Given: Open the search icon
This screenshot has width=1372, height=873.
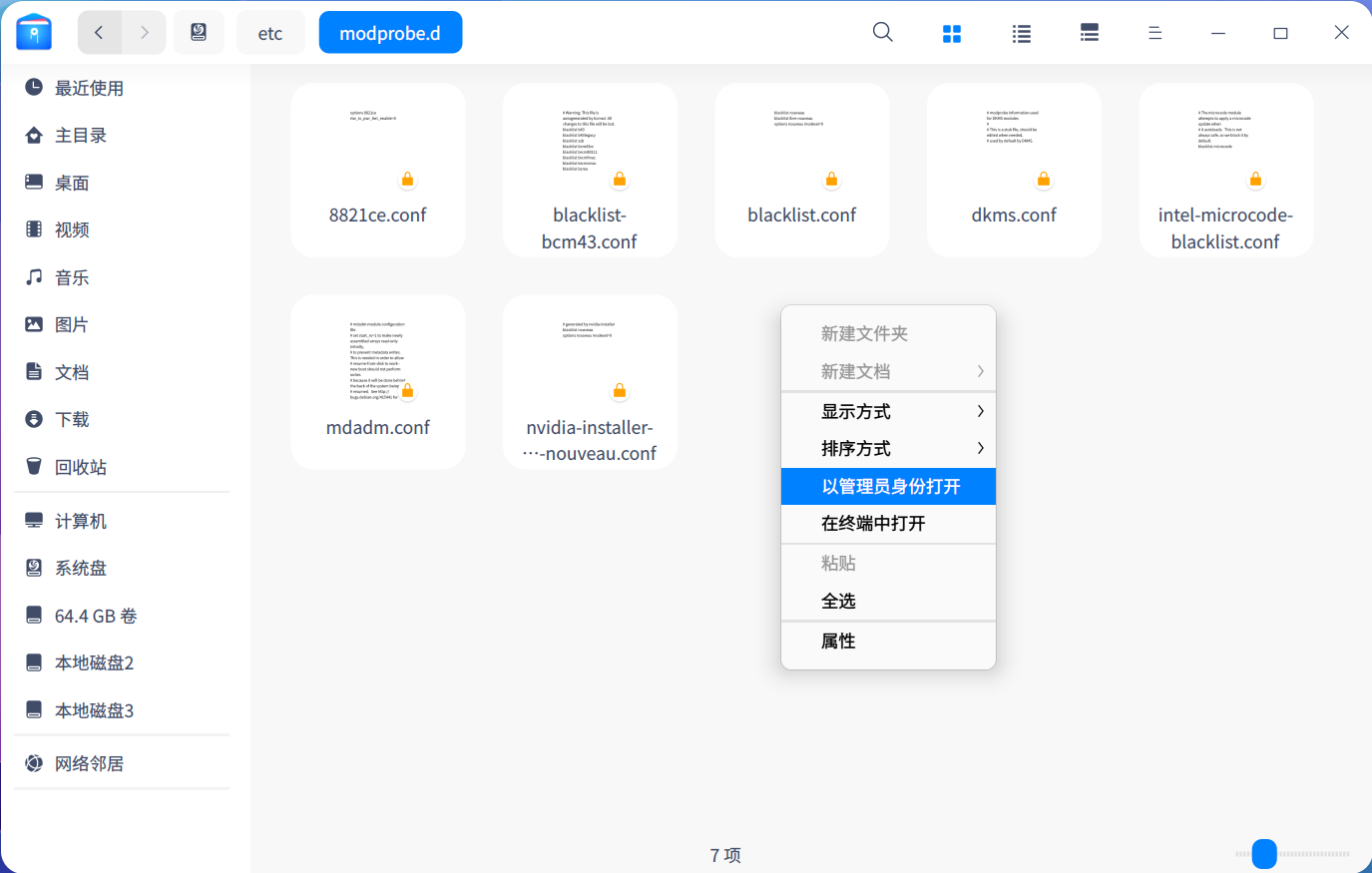Looking at the screenshot, I should 882,32.
